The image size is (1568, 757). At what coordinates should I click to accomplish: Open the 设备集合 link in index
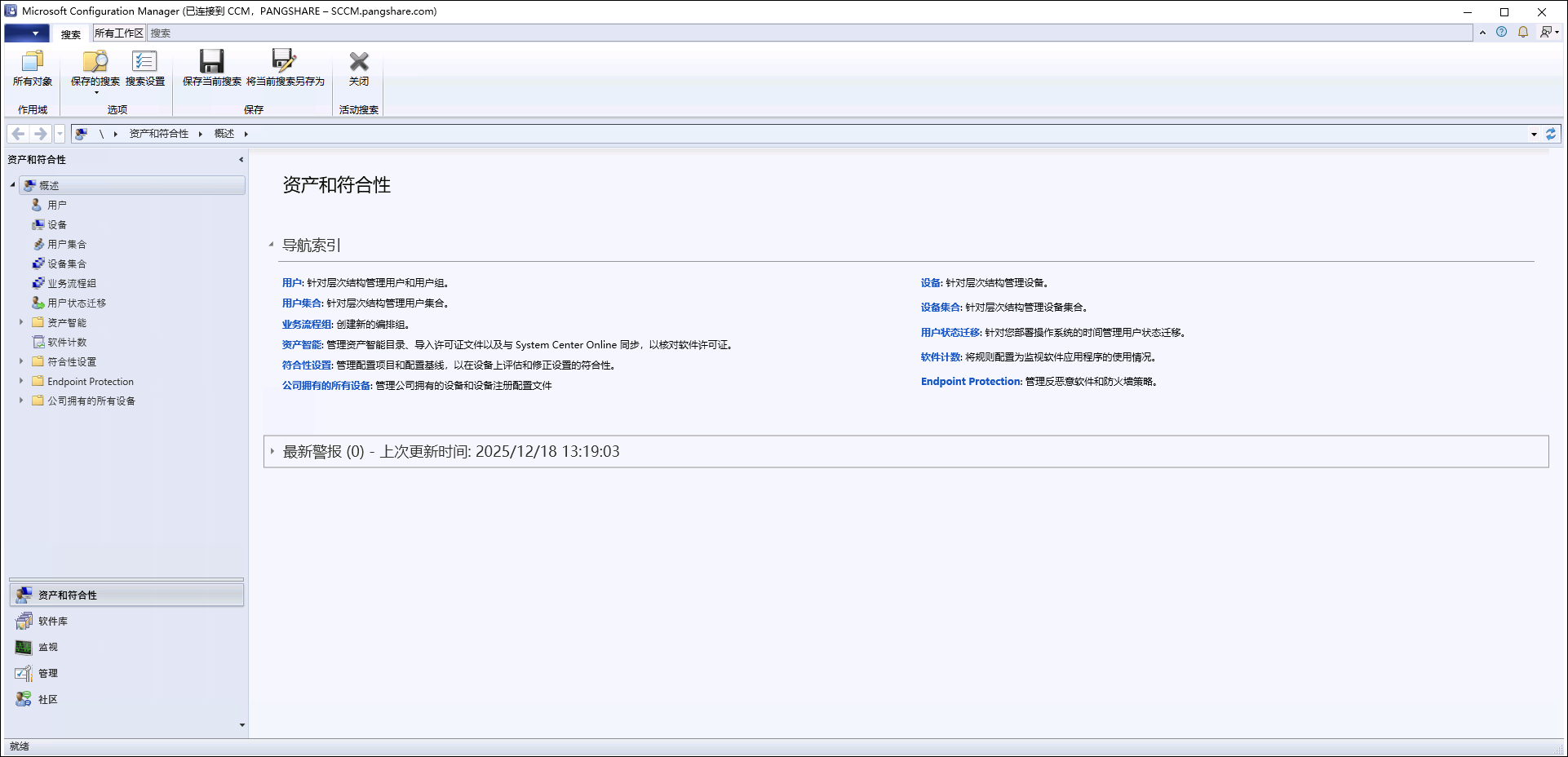941,308
